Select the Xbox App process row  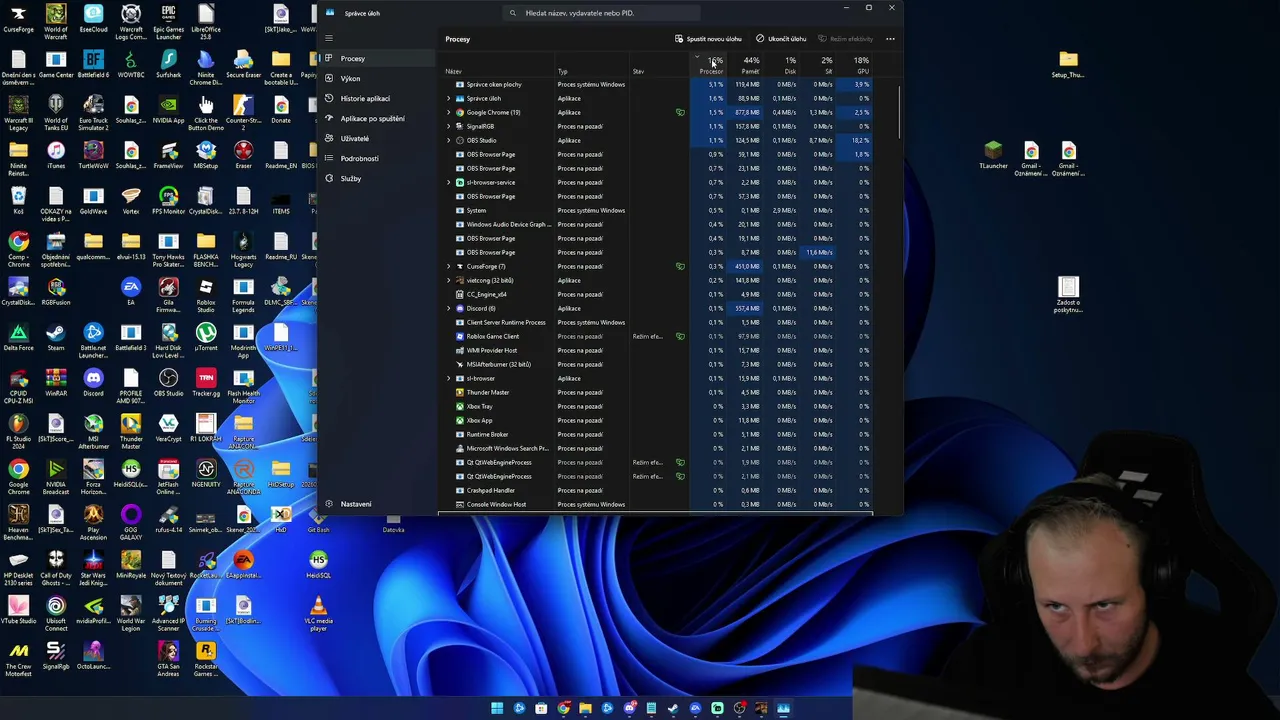point(656,420)
